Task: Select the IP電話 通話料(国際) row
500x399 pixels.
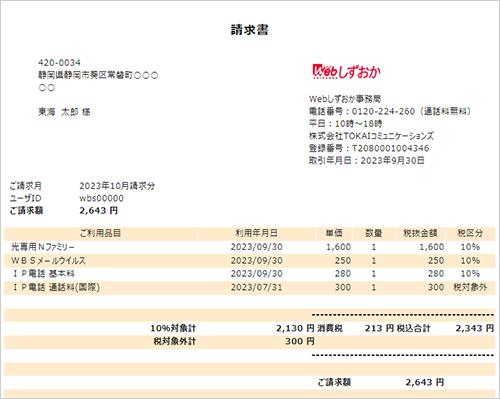Action: tap(250, 287)
